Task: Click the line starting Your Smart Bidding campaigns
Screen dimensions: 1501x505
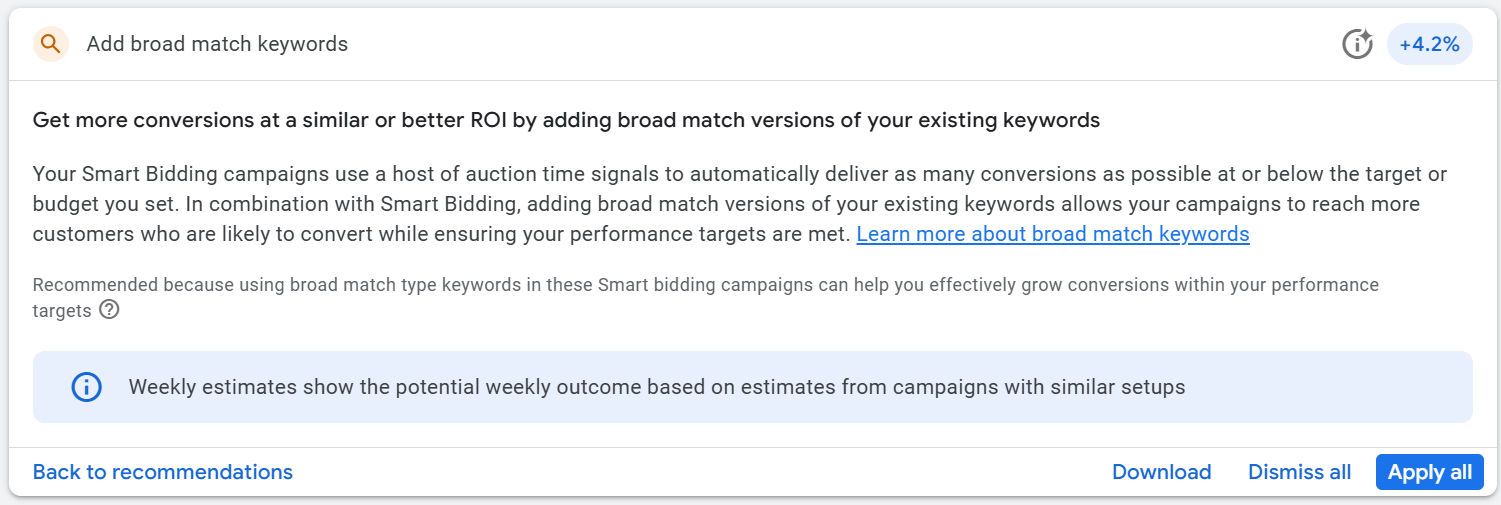Action: coord(739,174)
